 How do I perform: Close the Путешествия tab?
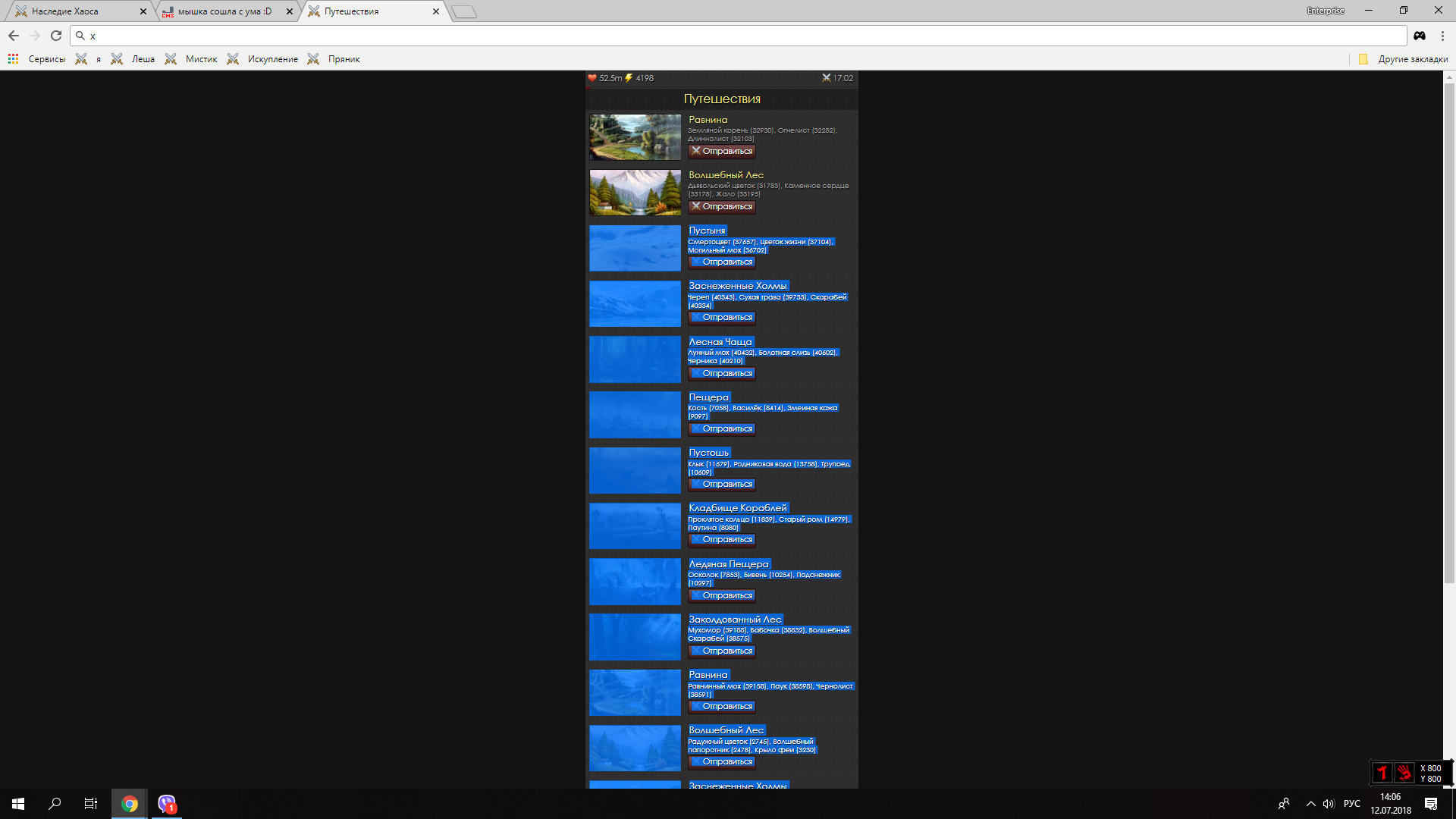pyautogui.click(x=436, y=11)
